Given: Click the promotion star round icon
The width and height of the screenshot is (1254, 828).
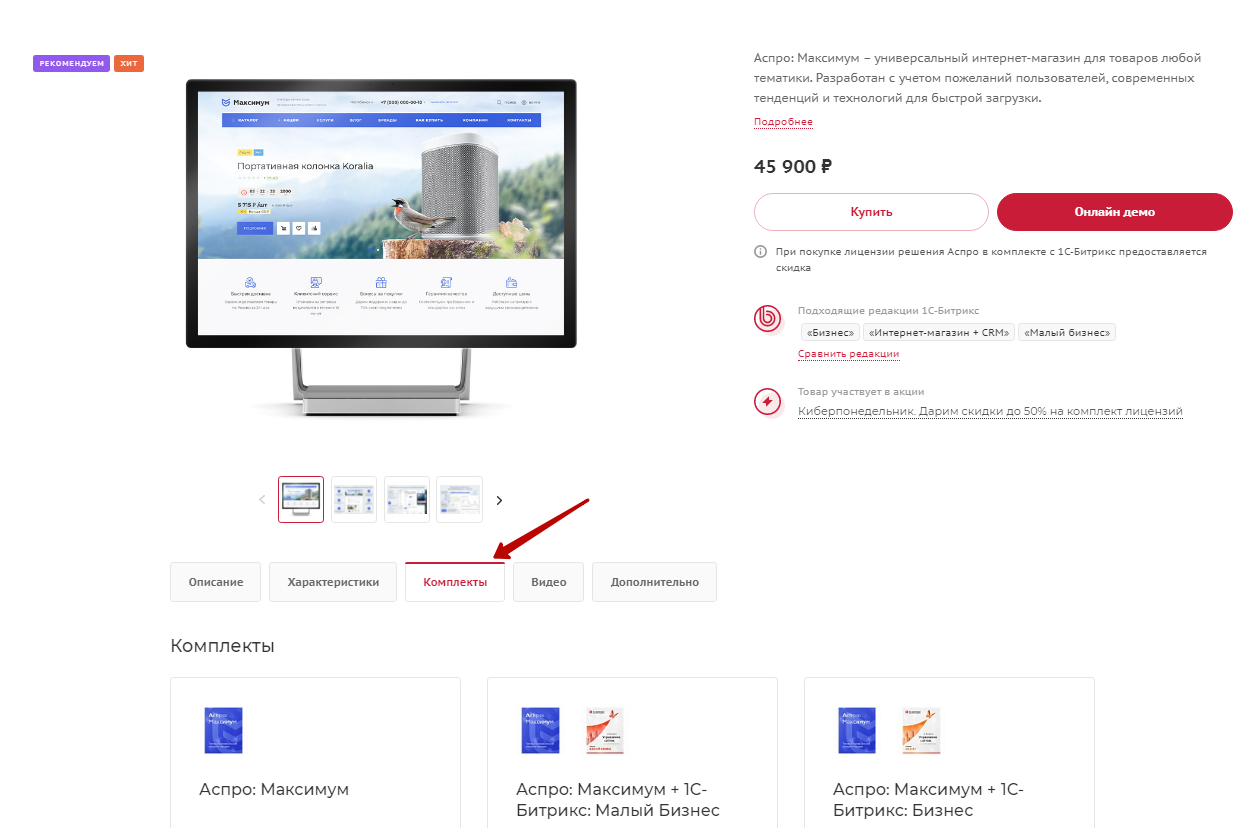Looking at the screenshot, I should tap(767, 401).
